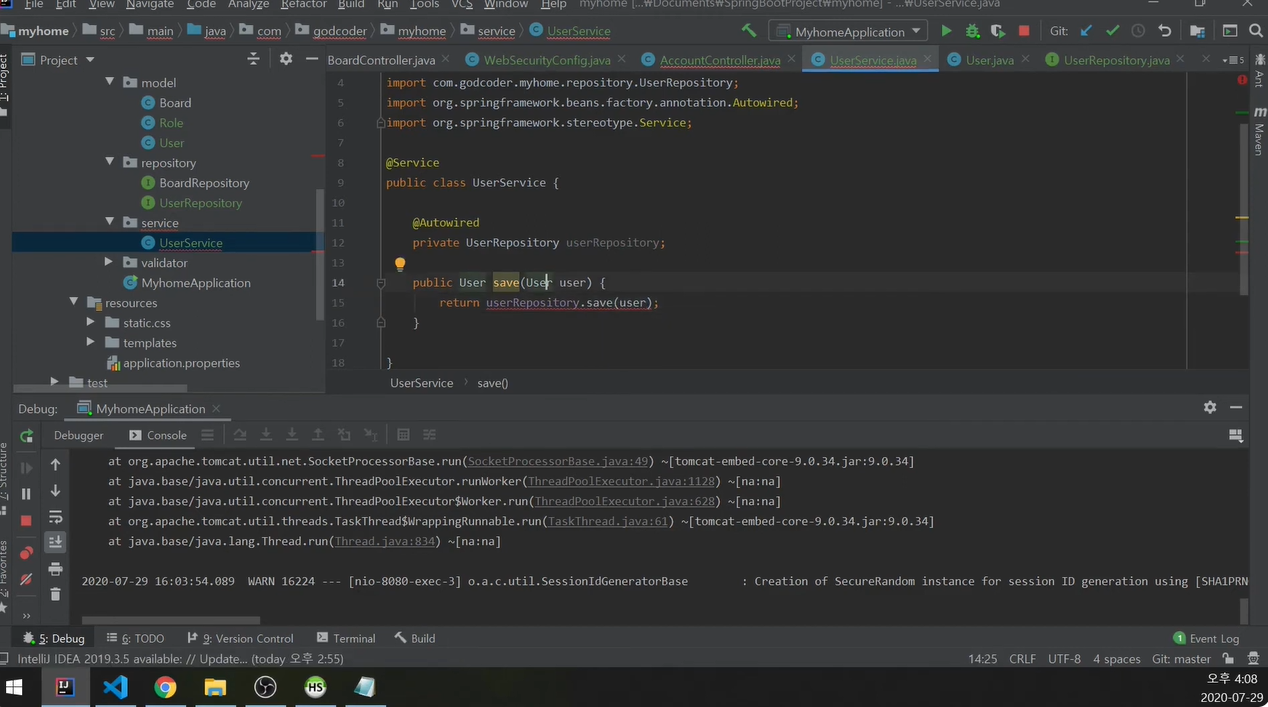Screen dimensions: 1268x707
Task: Expand the test folder
Action: (x=55, y=382)
